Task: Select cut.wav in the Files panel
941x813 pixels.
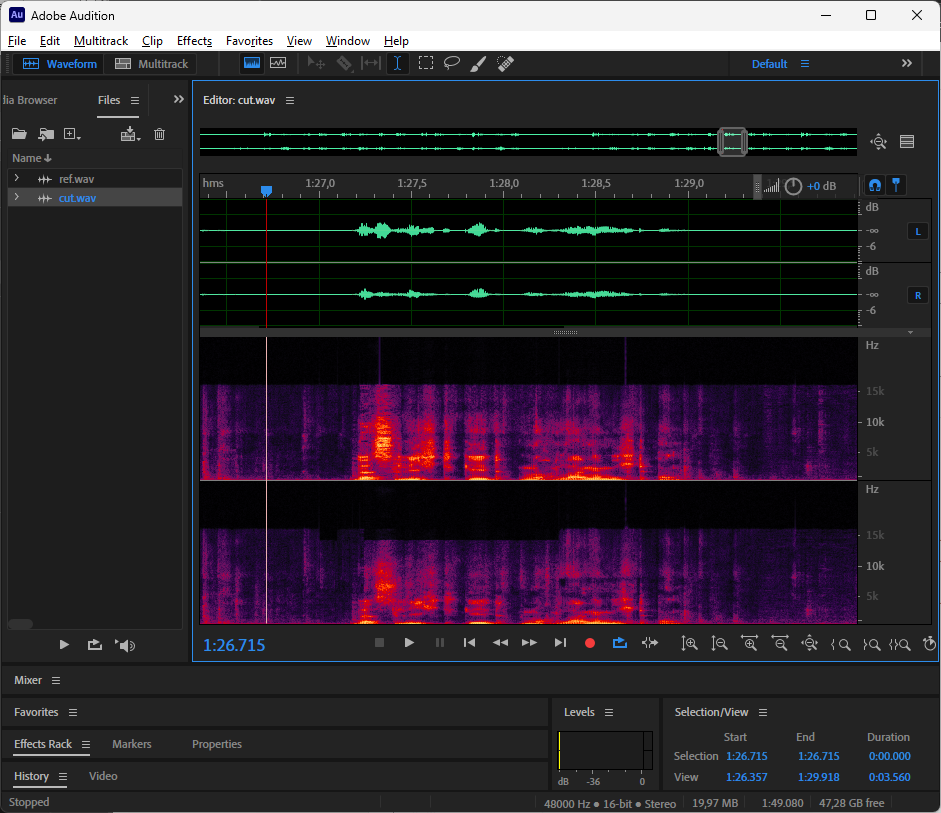Action: coord(77,198)
